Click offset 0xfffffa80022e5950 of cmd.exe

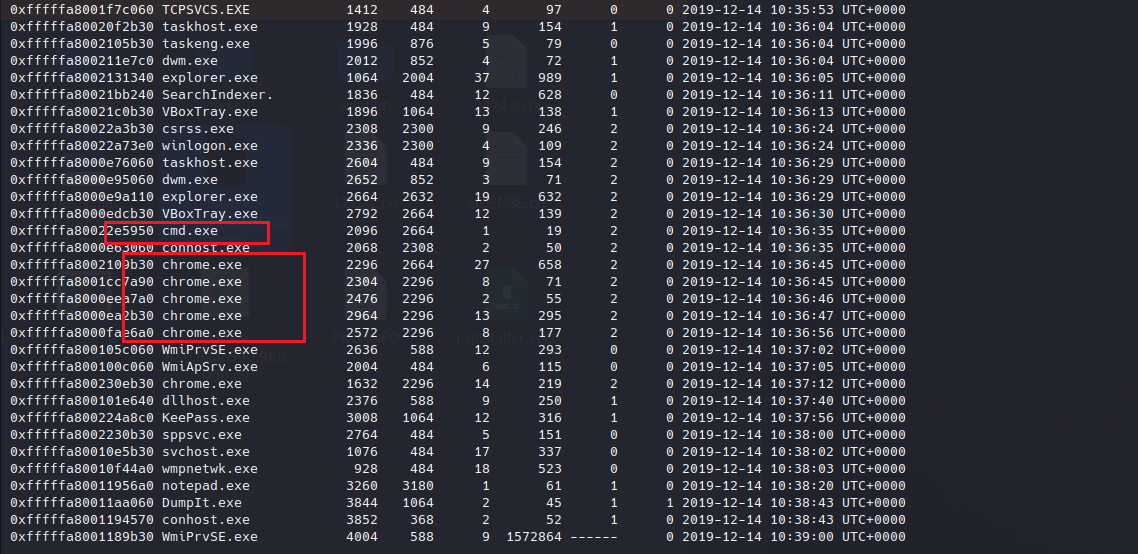click(82, 231)
